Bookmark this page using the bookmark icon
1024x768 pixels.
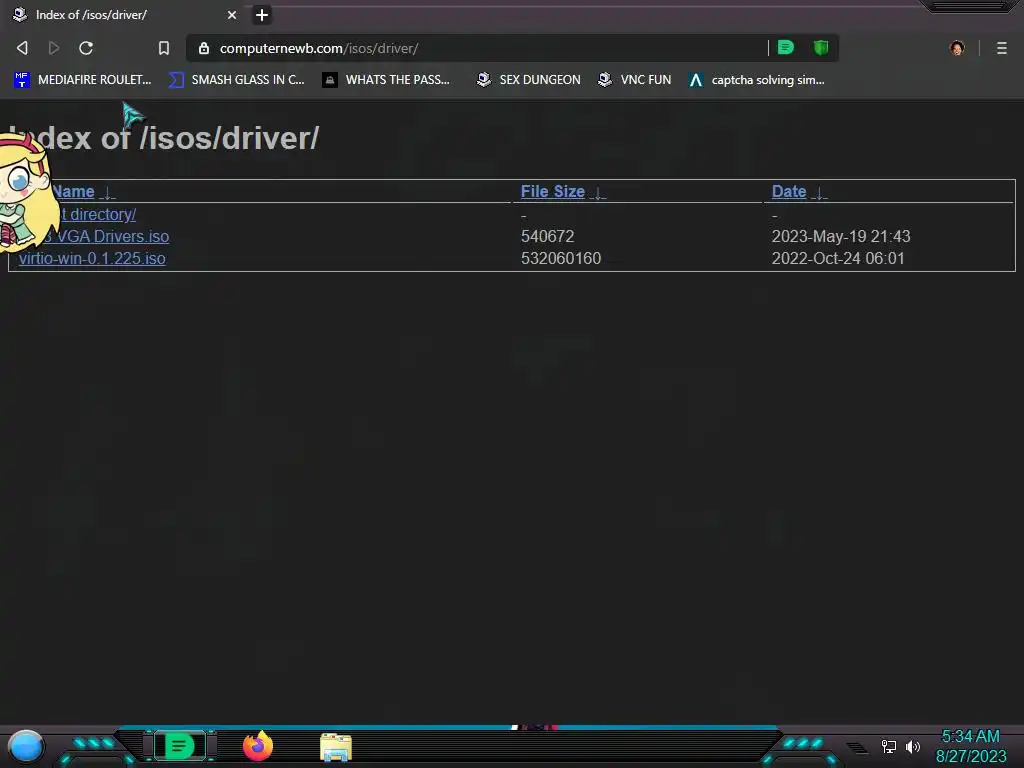pyautogui.click(x=164, y=48)
